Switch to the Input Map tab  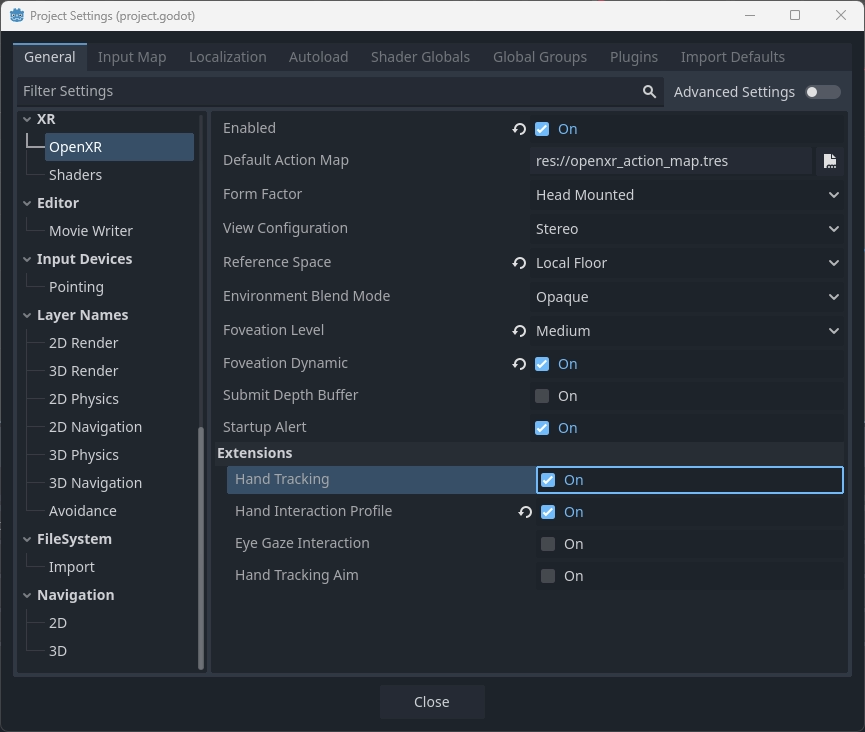[x=132, y=57]
